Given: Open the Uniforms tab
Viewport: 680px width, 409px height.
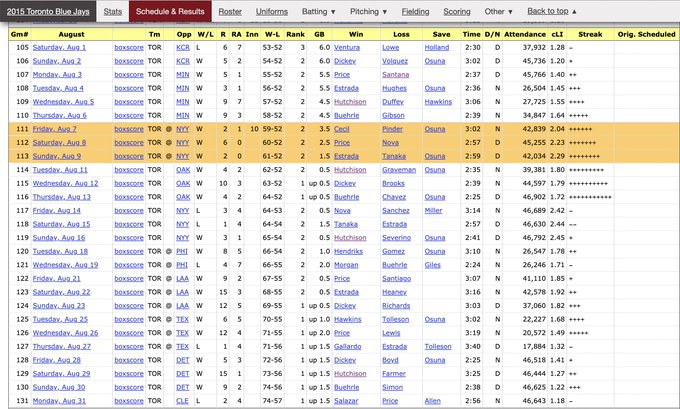Looking at the screenshot, I should coord(271,12).
